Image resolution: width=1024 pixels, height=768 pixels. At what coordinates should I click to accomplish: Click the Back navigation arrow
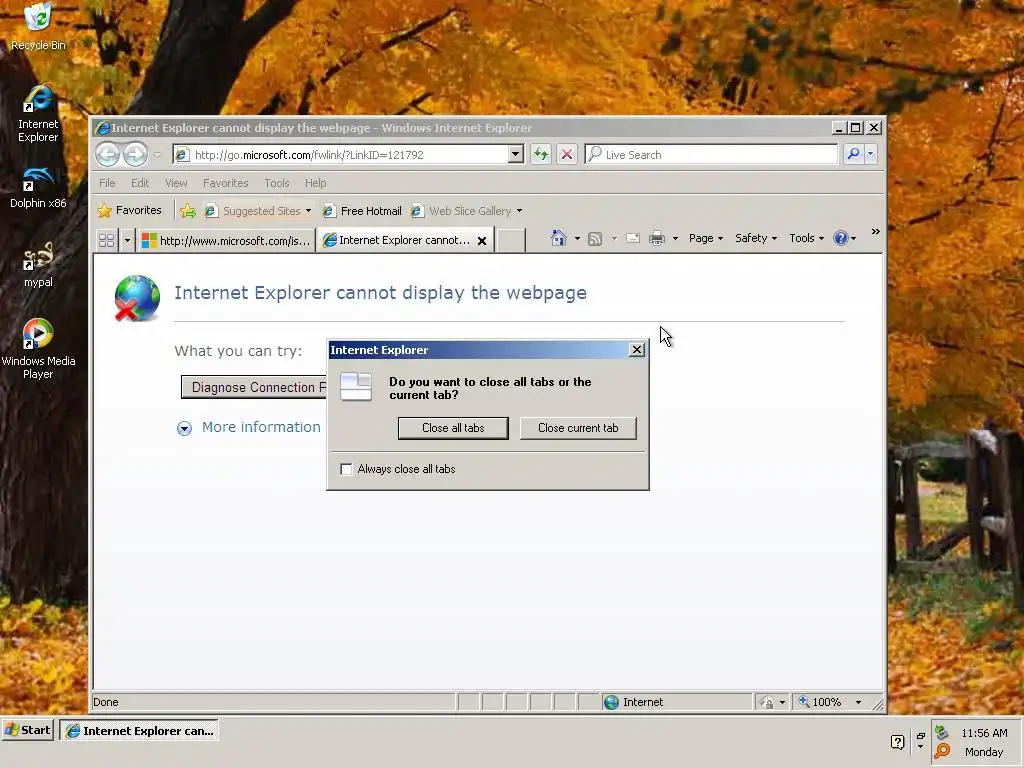[x=107, y=155]
